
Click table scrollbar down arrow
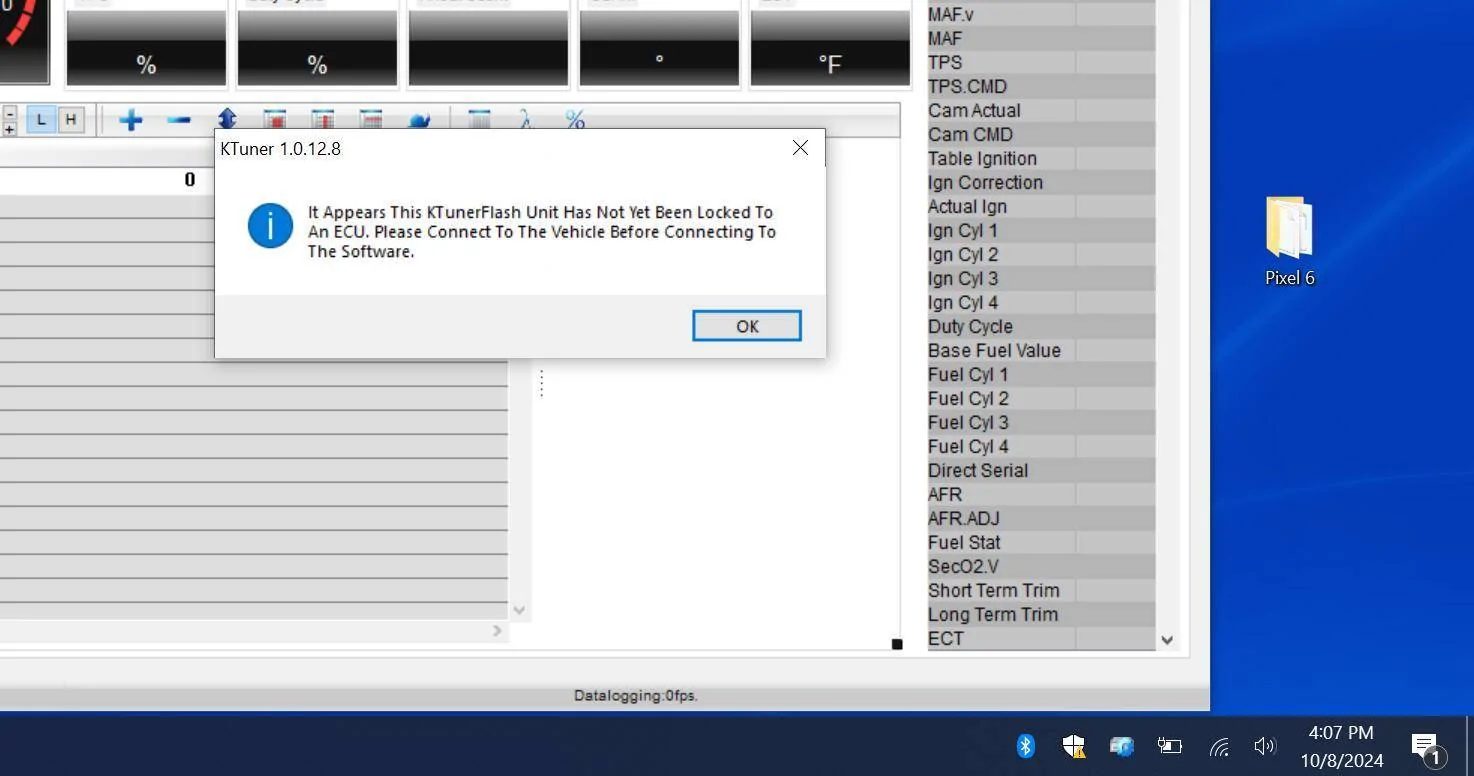518,610
